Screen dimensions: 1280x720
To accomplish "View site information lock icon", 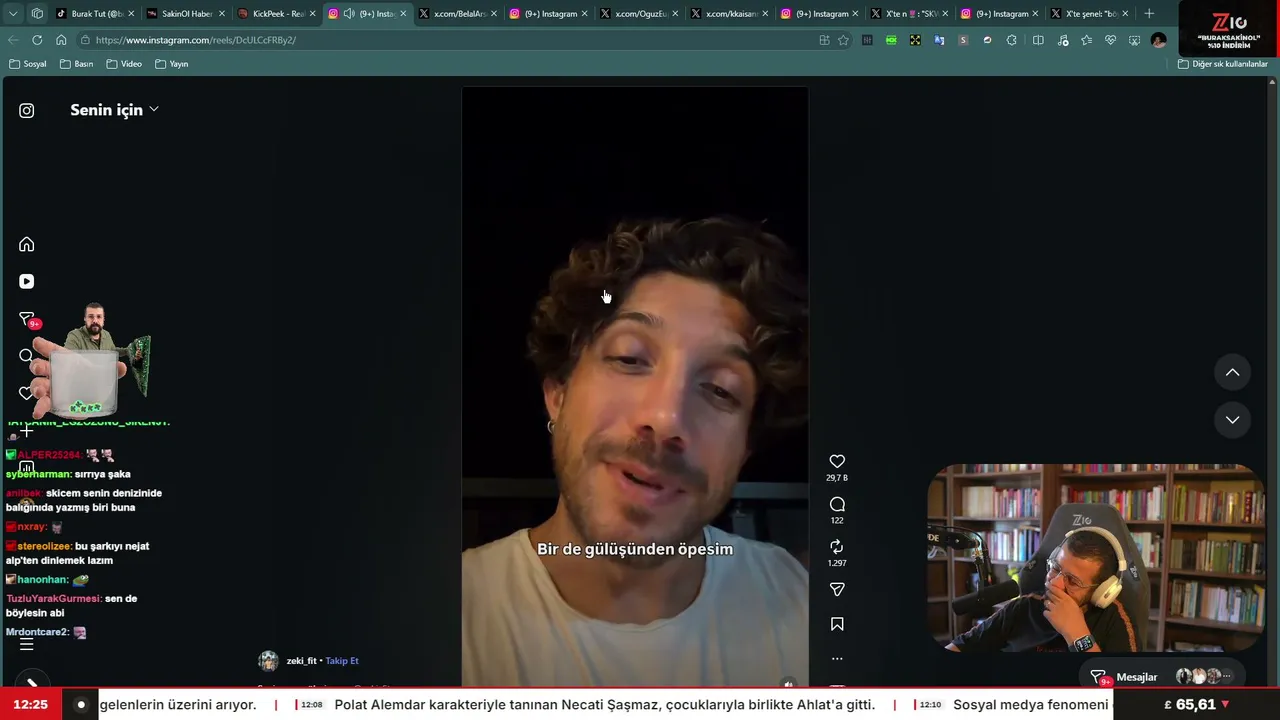I will tap(86, 40).
